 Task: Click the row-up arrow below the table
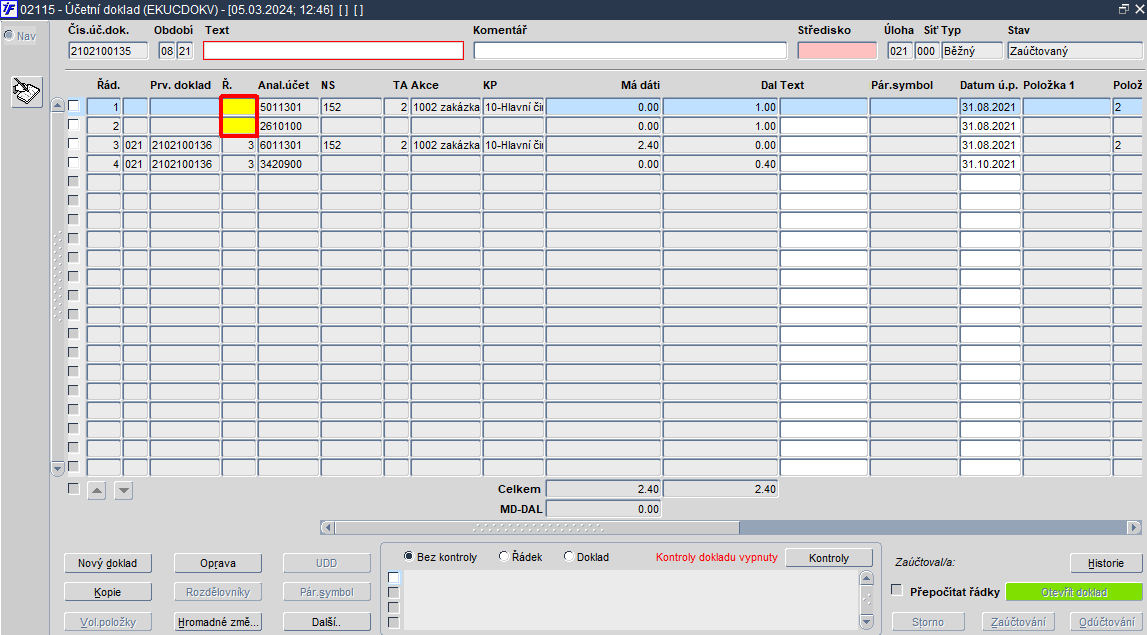point(97,490)
